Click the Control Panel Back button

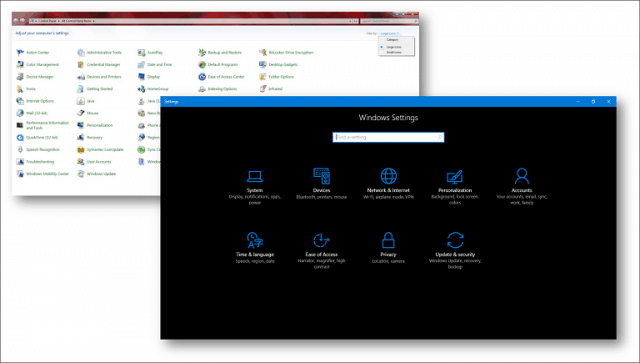click(16, 20)
